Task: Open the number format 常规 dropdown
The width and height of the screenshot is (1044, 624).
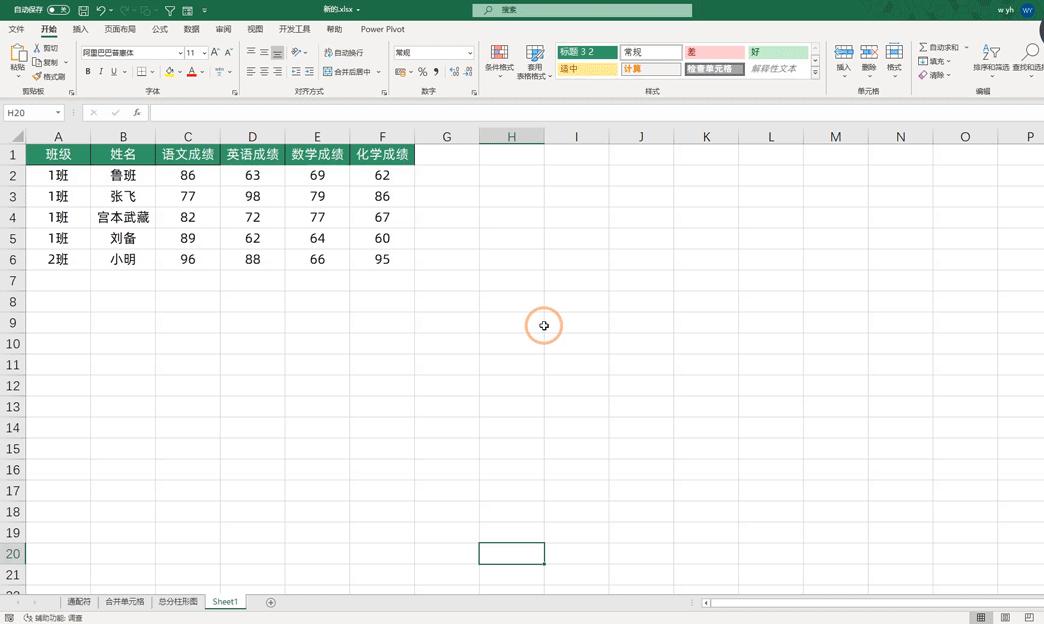Action: click(469, 53)
